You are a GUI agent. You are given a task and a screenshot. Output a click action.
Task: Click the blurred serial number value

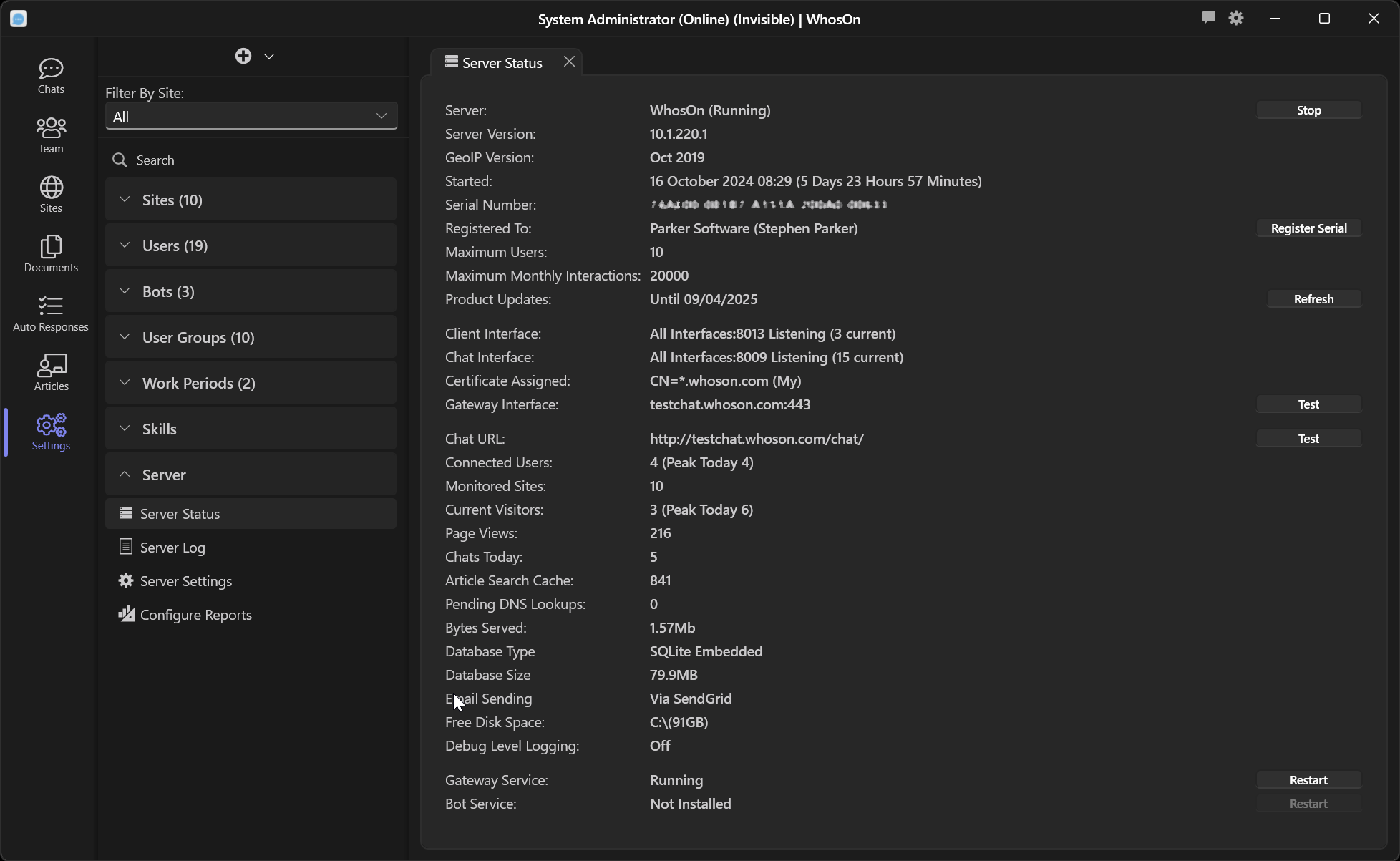click(769, 205)
